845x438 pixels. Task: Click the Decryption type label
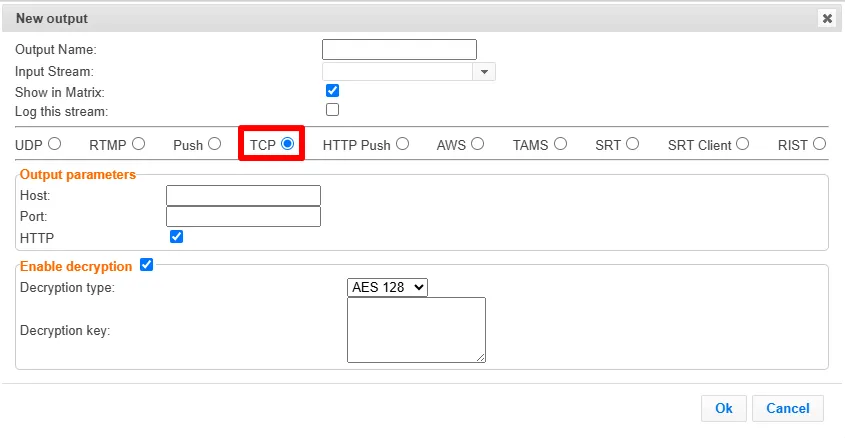tap(67, 288)
